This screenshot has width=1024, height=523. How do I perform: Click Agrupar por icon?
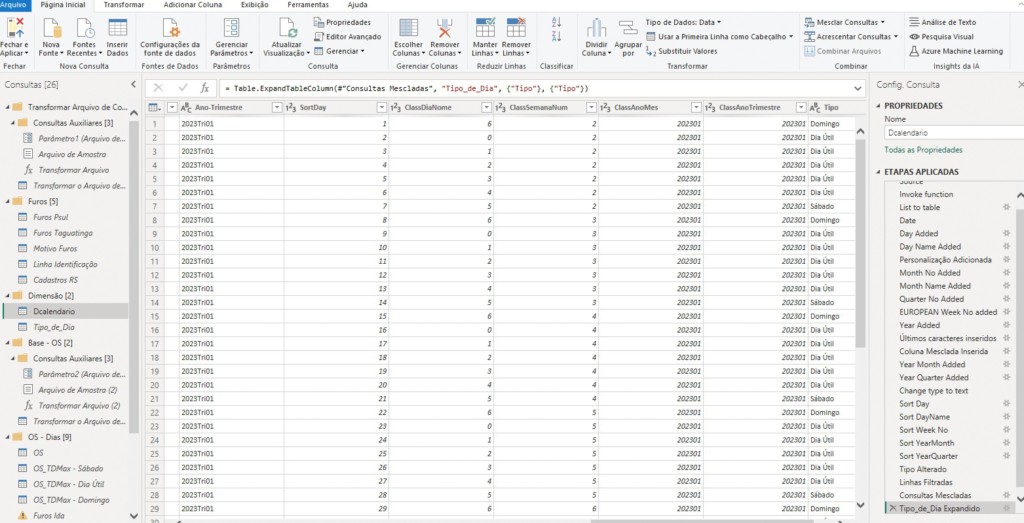tap(628, 29)
